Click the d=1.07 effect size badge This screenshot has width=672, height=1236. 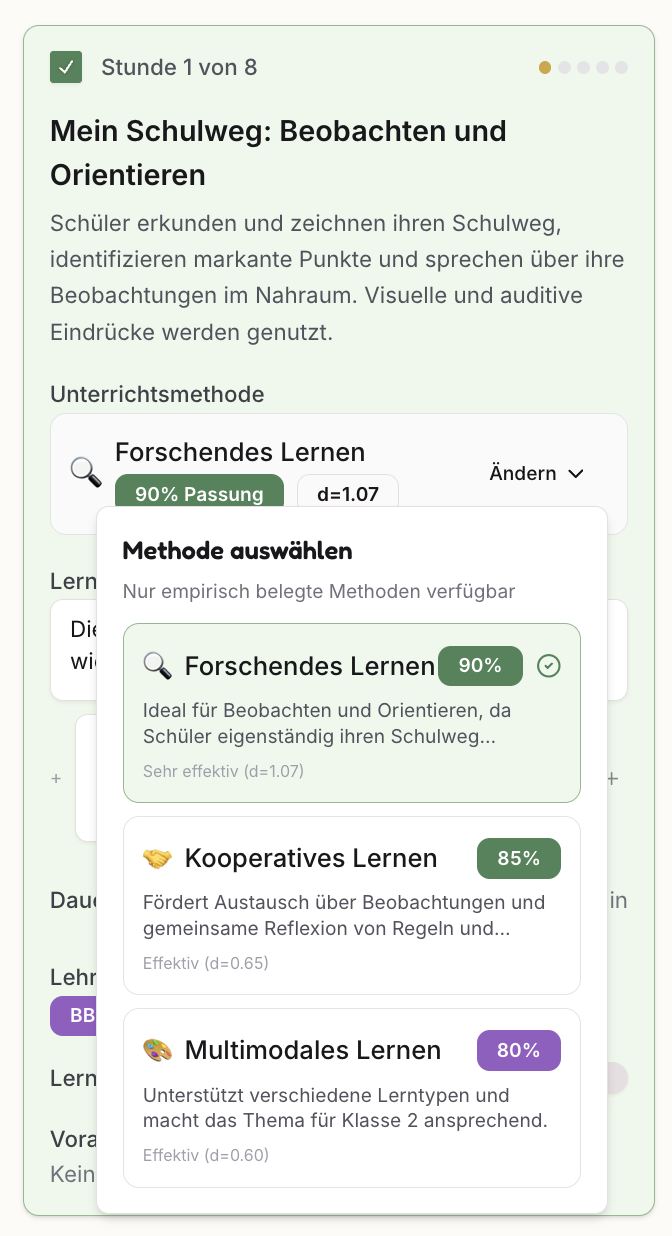point(348,494)
